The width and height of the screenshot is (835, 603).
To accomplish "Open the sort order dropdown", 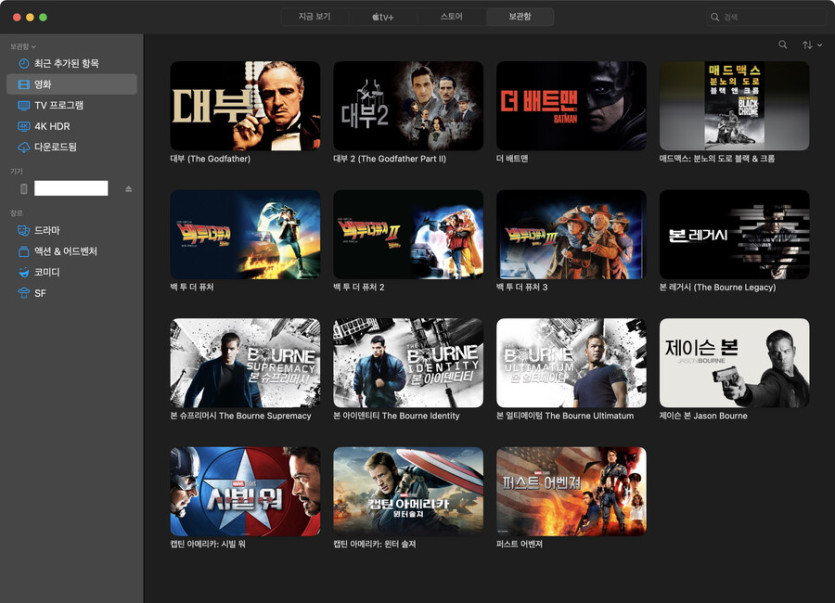I will point(812,45).
